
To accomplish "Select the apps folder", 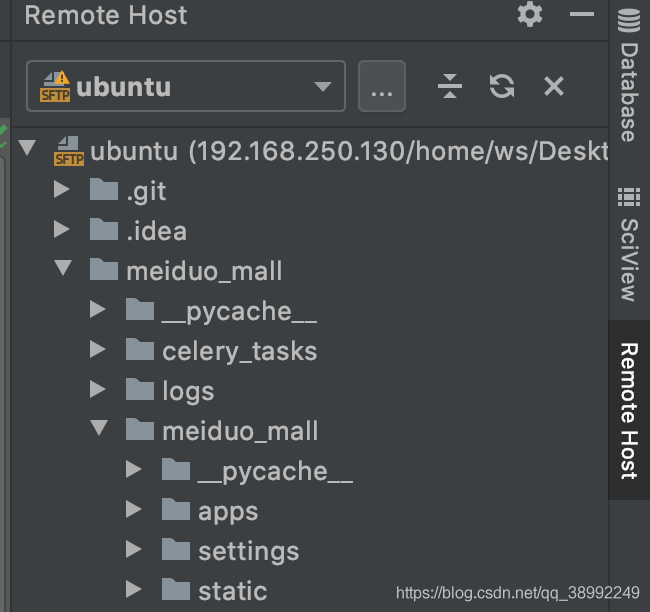I will pos(228,512).
